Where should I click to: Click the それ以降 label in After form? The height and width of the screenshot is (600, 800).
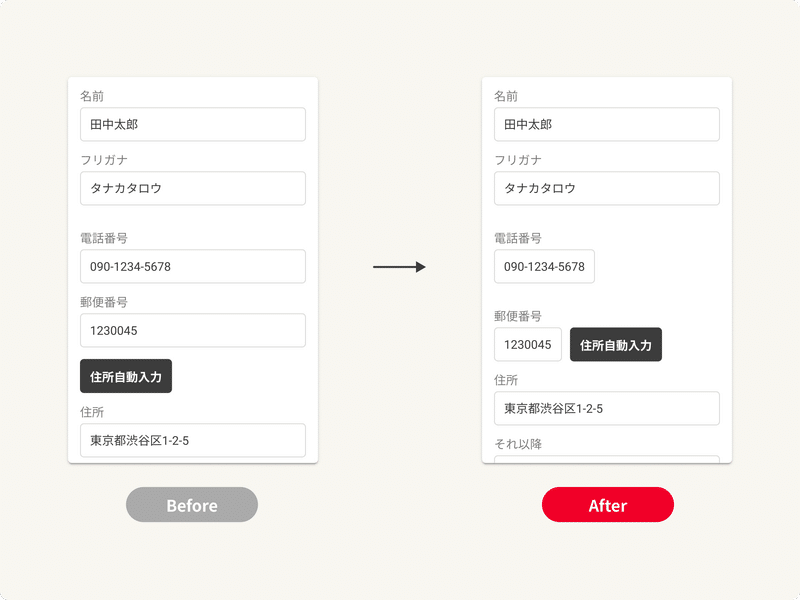tap(518, 444)
